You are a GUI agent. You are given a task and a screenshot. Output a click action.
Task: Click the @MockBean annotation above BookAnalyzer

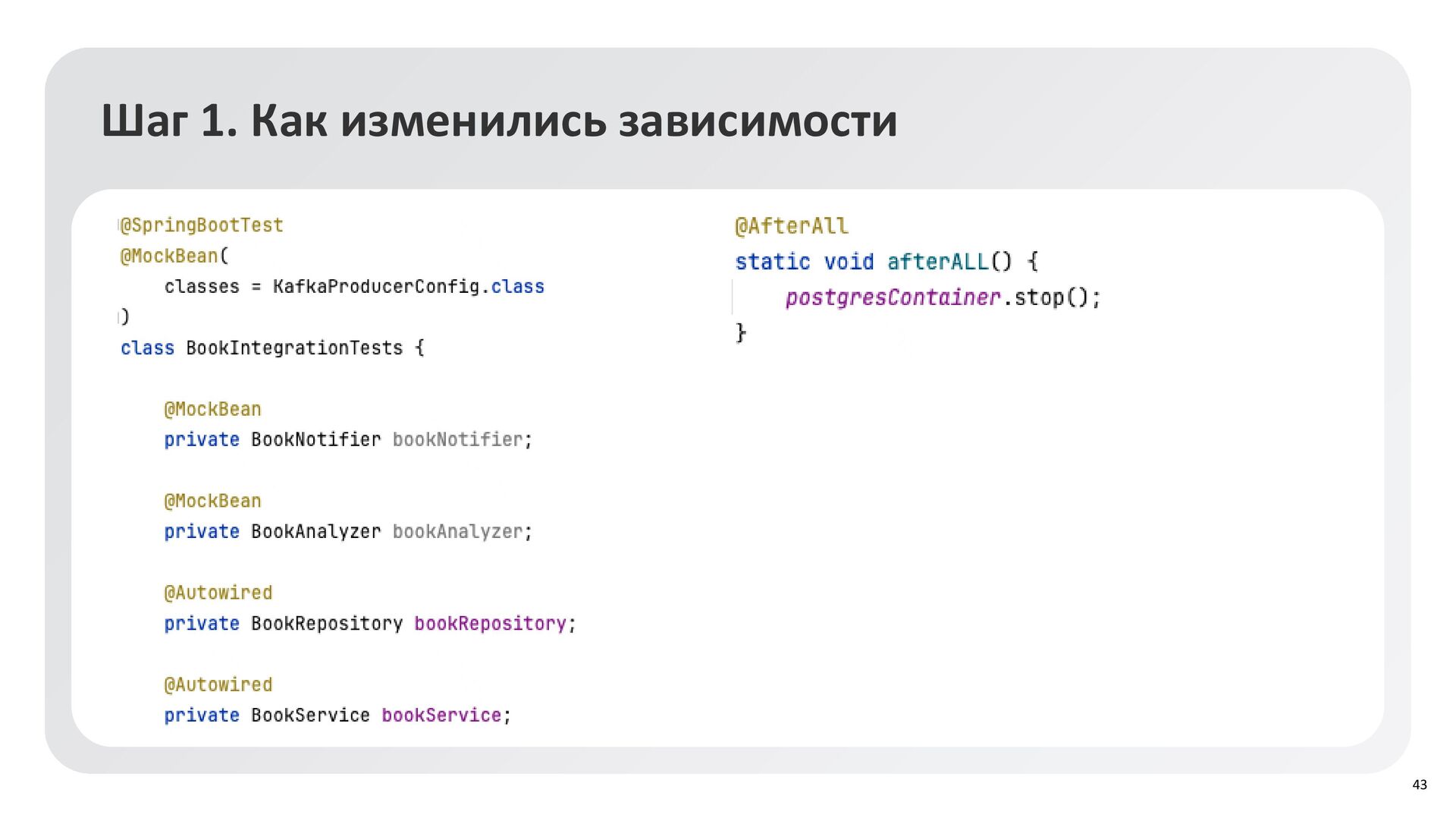pyautogui.click(x=212, y=502)
